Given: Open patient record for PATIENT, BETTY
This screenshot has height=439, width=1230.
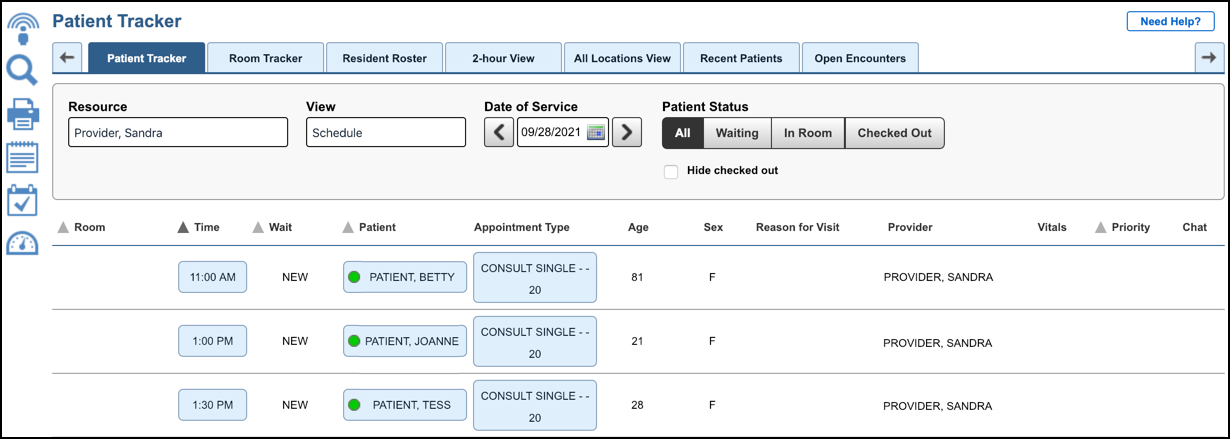Looking at the screenshot, I should click(x=404, y=277).
